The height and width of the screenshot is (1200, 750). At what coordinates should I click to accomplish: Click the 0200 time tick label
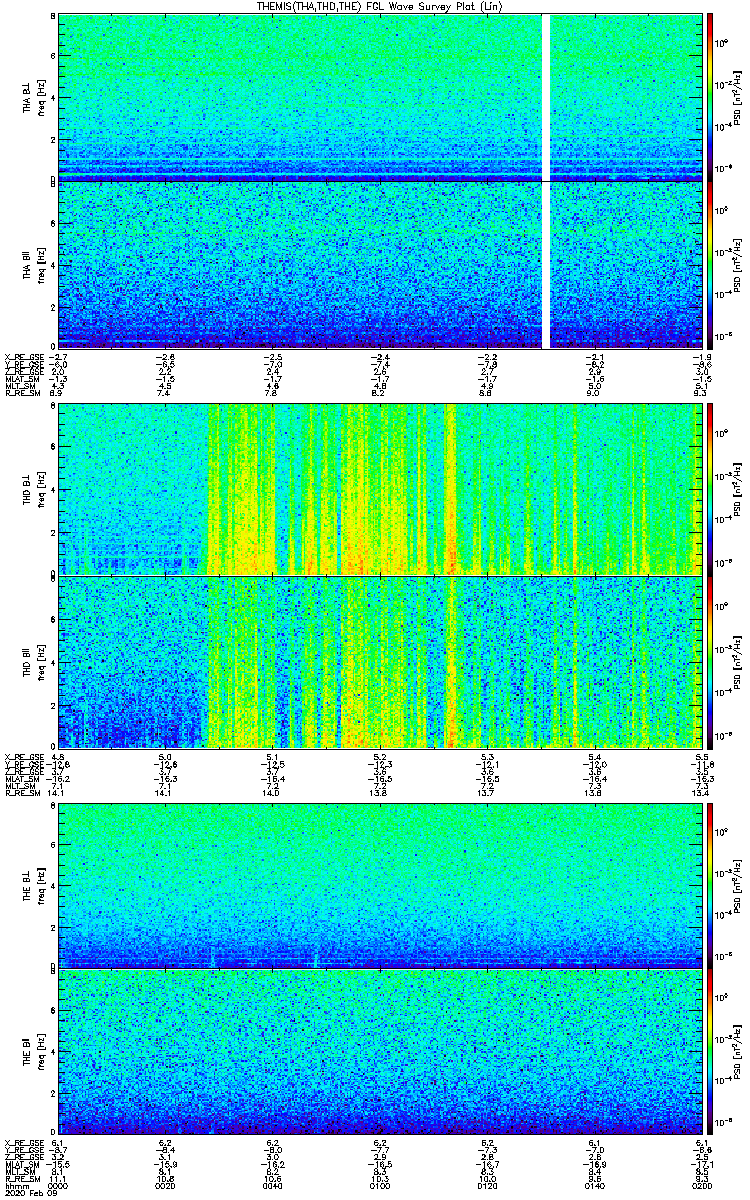click(x=701, y=1185)
